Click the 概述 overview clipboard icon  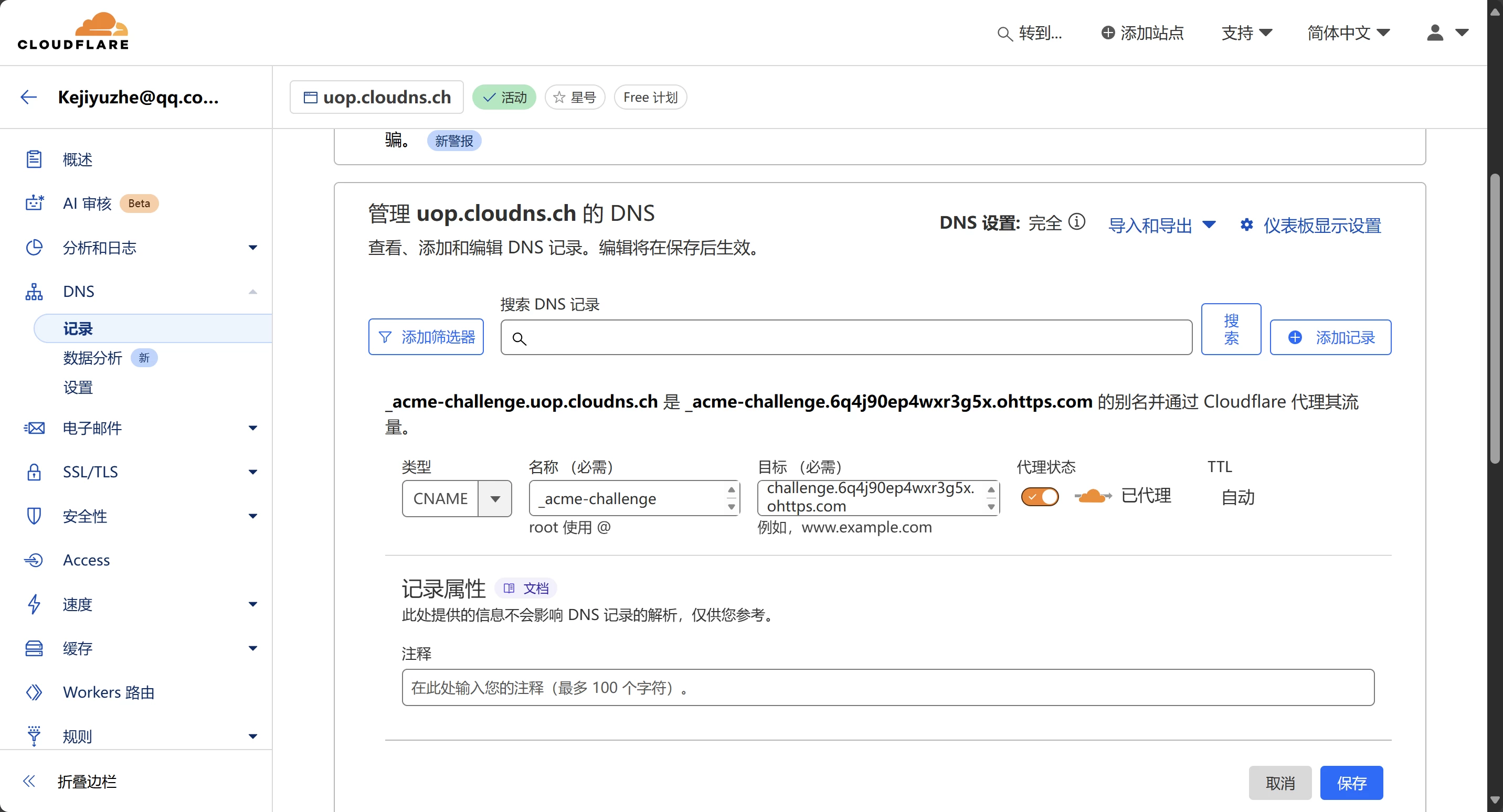coord(34,159)
